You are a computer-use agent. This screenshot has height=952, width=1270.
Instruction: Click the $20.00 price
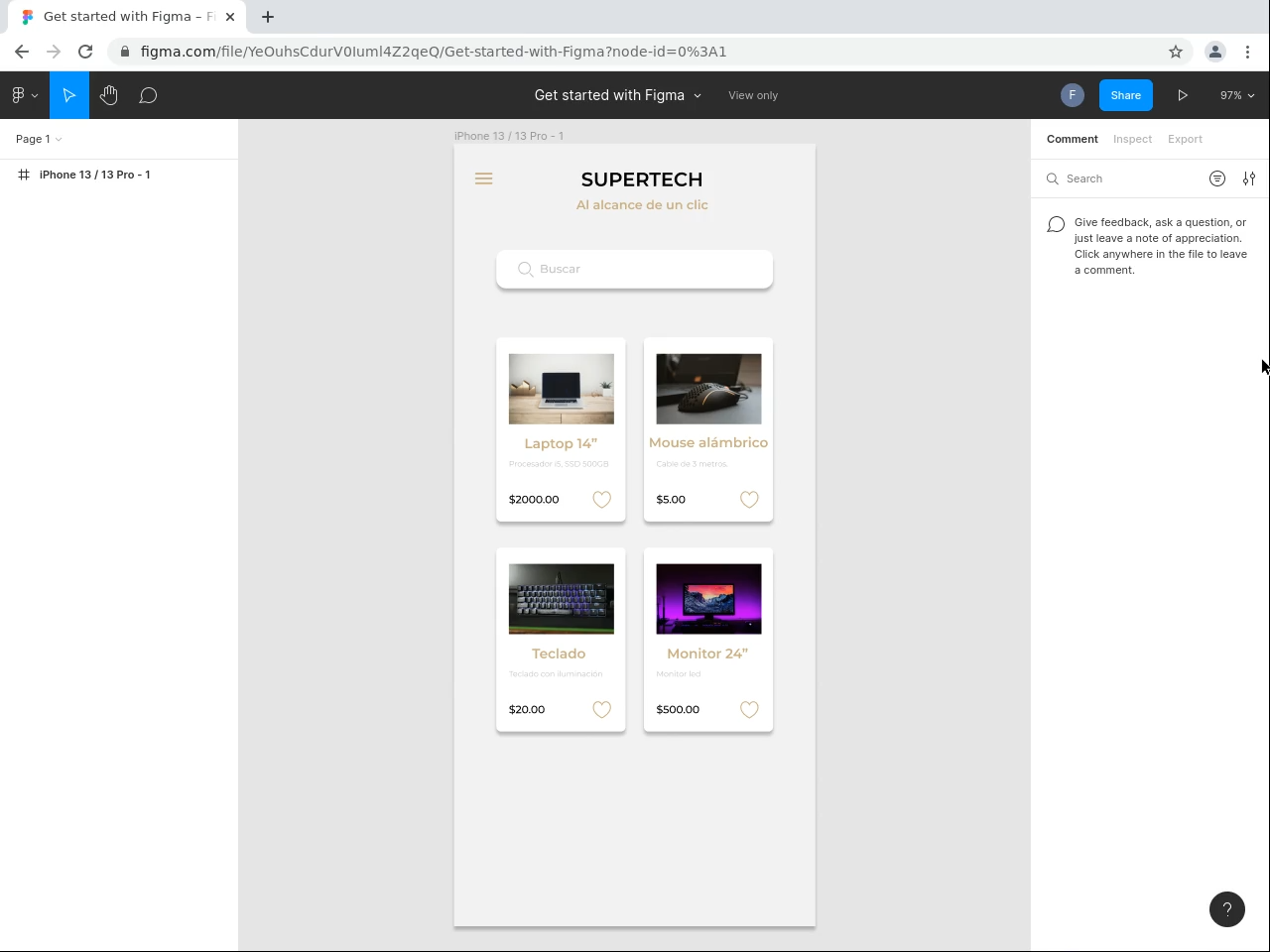point(527,710)
